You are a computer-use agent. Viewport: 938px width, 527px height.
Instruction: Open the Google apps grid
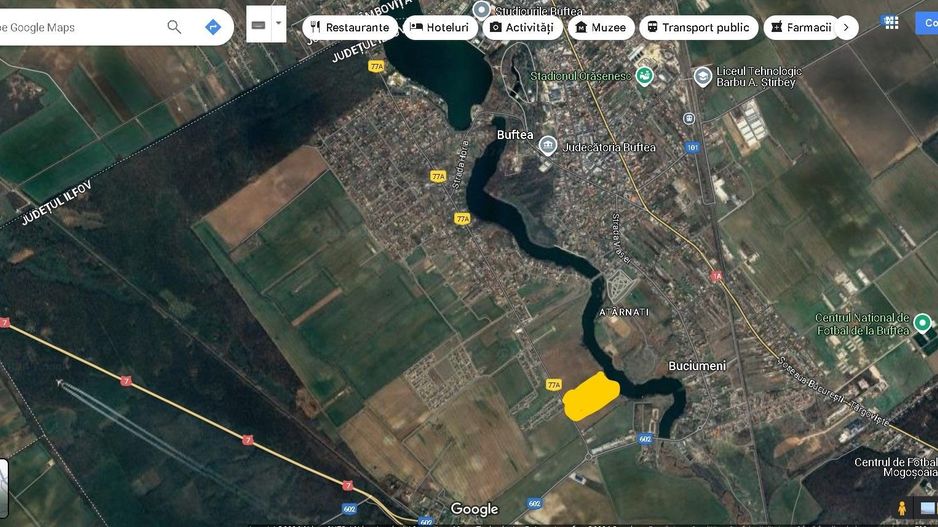click(891, 23)
